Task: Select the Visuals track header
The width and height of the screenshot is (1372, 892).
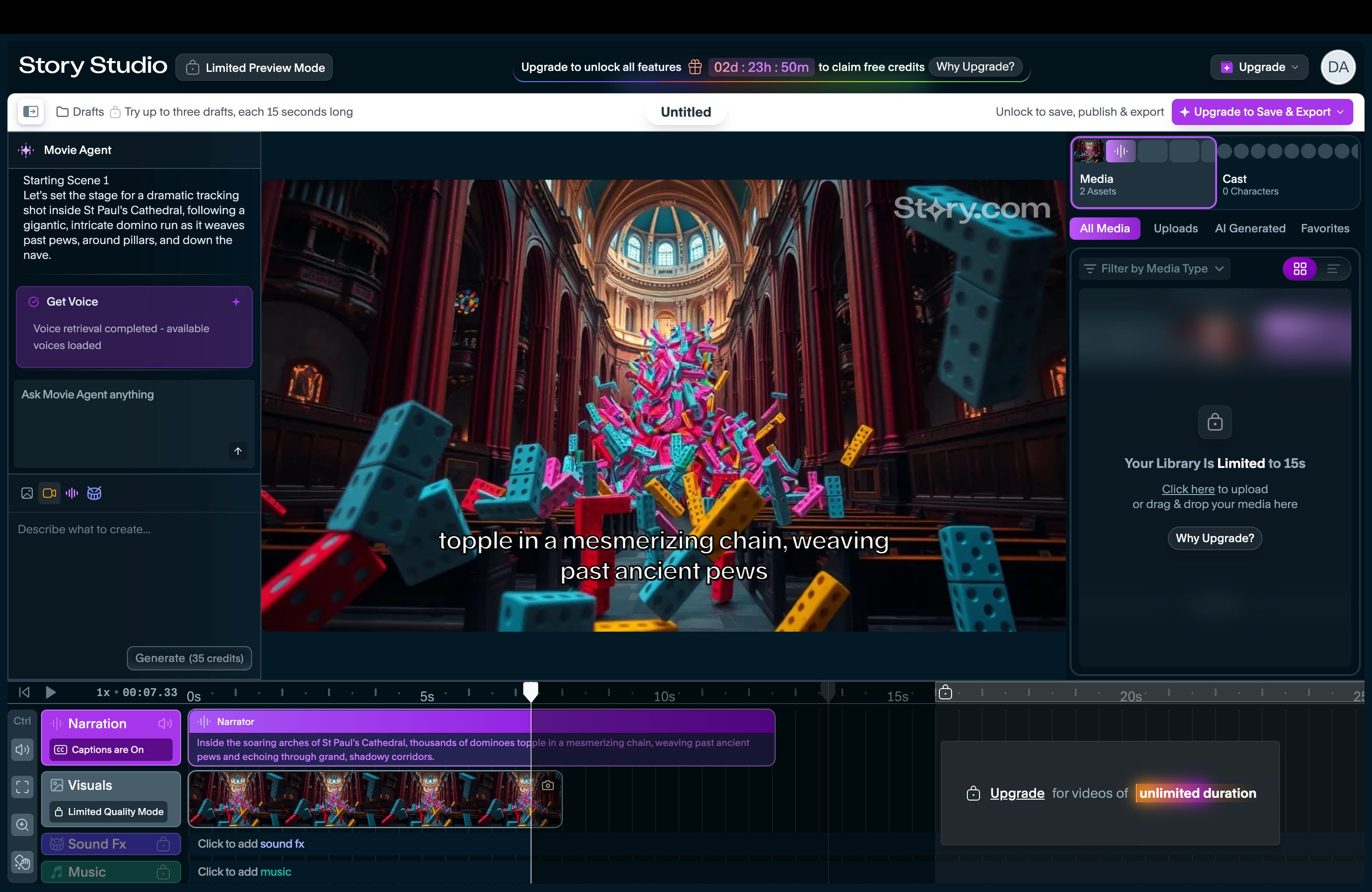Action: tap(111, 799)
